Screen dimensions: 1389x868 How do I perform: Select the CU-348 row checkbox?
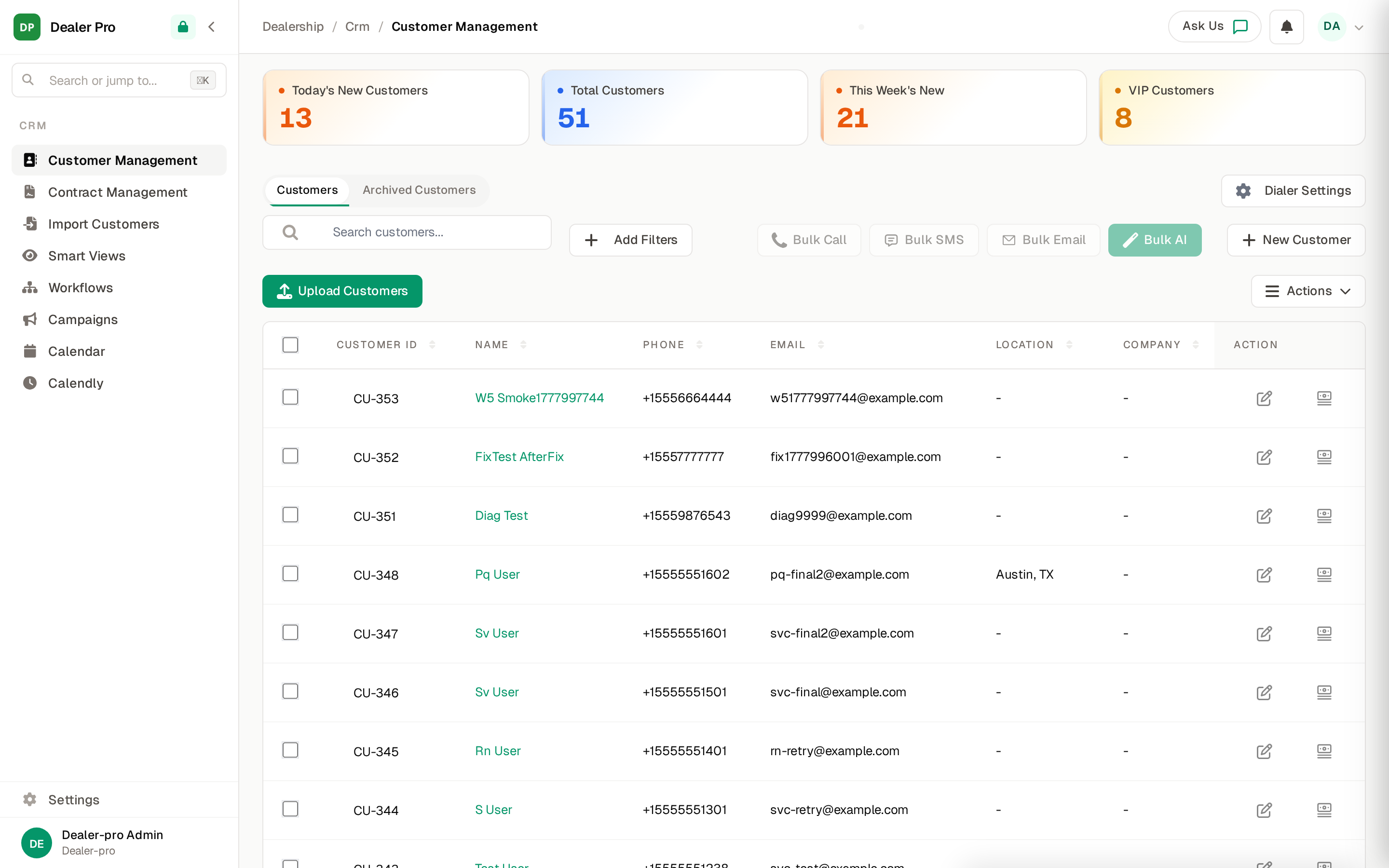click(290, 573)
